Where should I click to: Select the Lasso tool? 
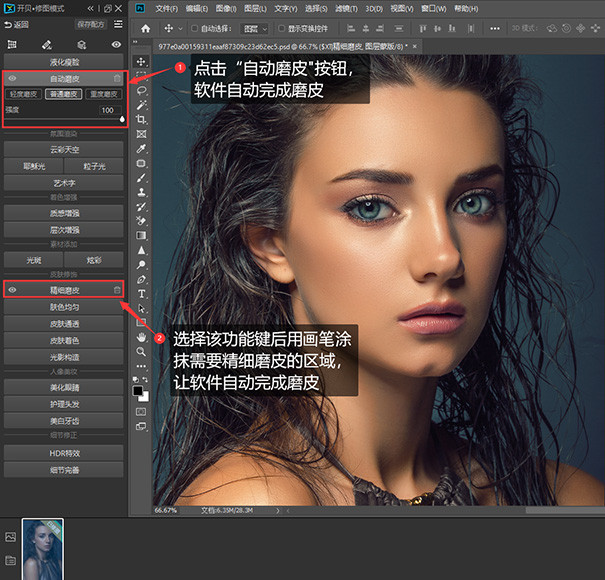(x=141, y=91)
